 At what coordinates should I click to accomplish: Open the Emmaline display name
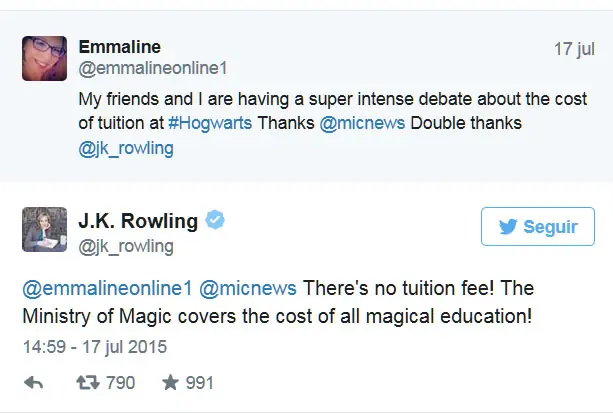(x=120, y=48)
